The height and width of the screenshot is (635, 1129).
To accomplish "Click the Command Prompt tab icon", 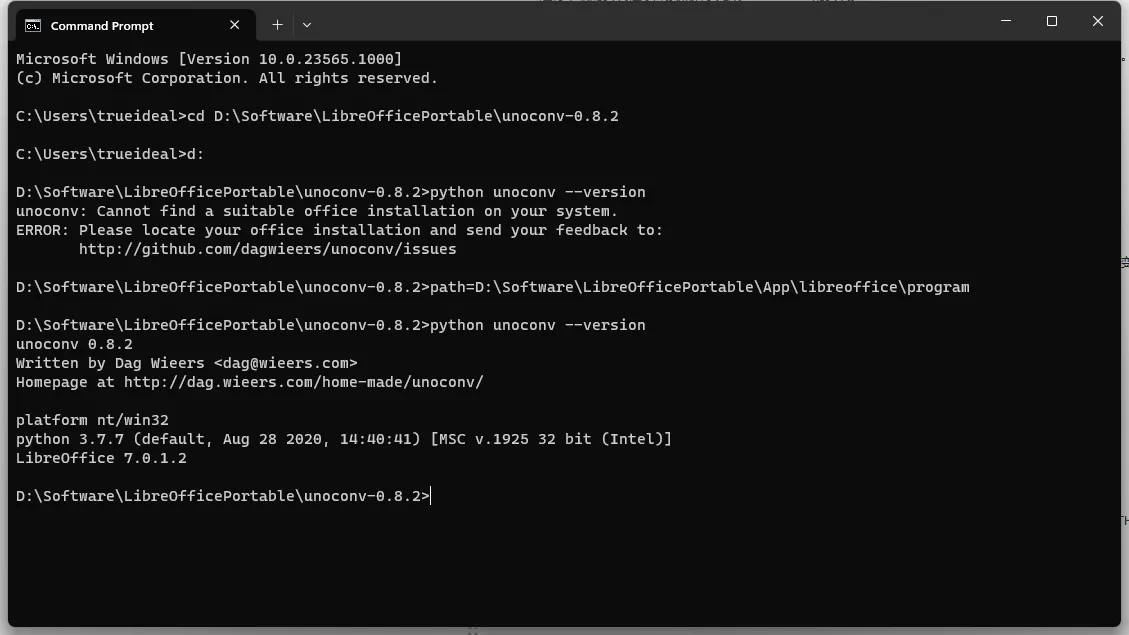I will click(x=32, y=26).
